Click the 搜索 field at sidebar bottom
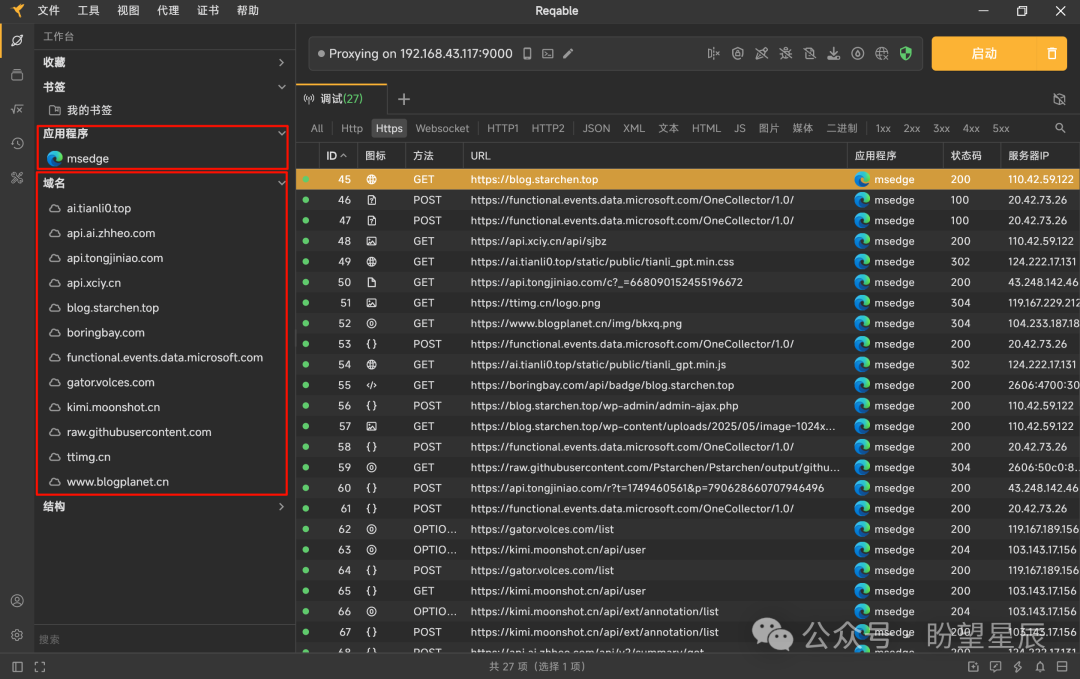The width and height of the screenshot is (1080, 679). [x=164, y=640]
